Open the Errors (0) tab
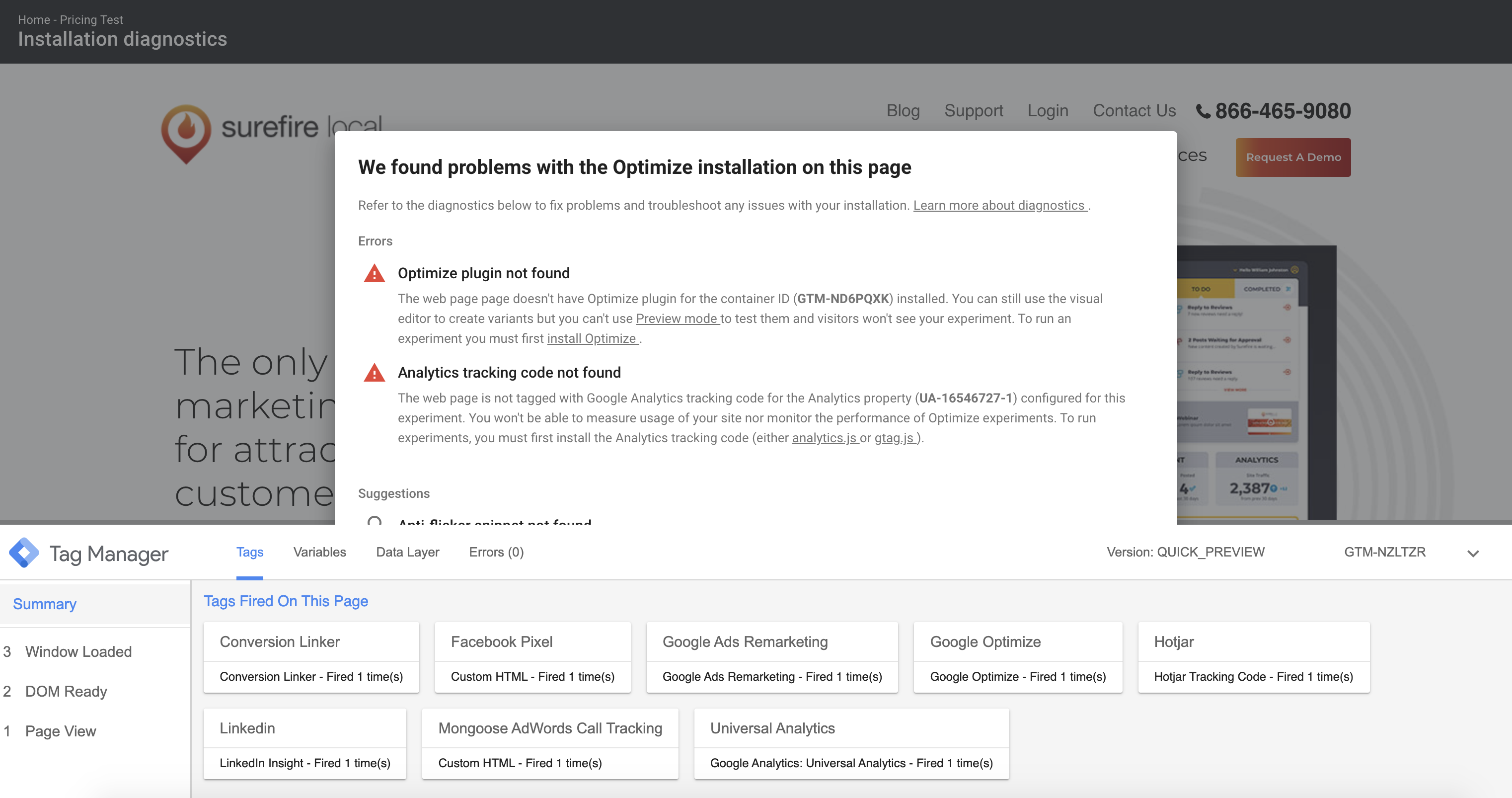This screenshot has width=1512, height=798. (x=496, y=552)
